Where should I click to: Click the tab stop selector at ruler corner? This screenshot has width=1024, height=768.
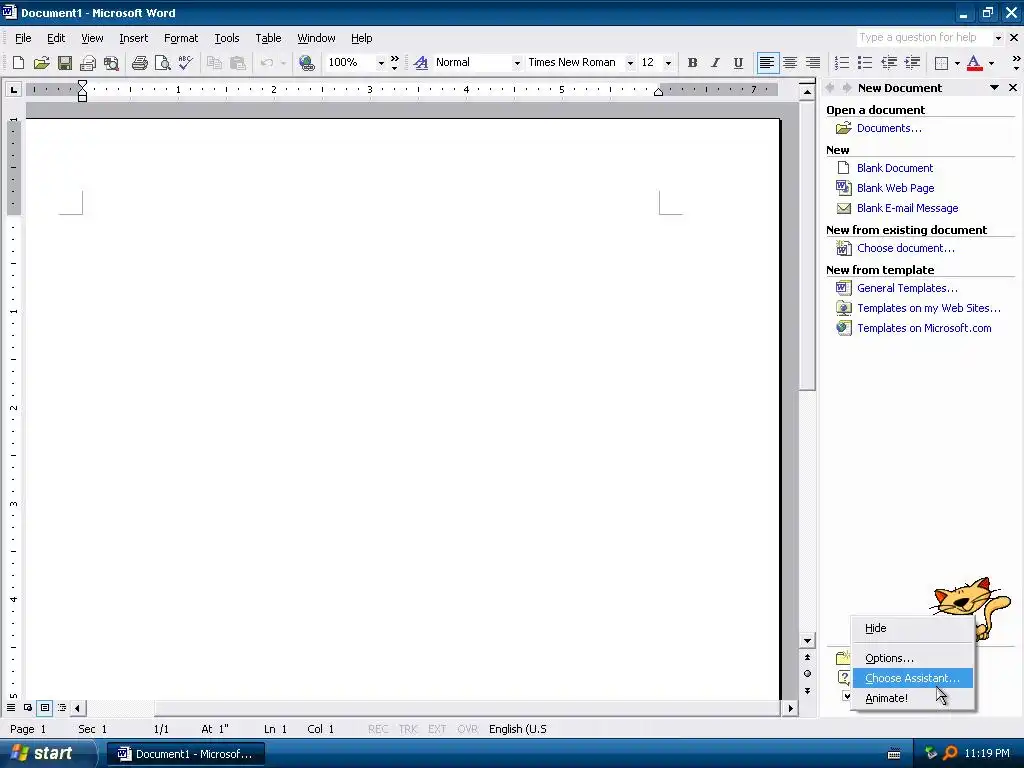pyautogui.click(x=14, y=89)
